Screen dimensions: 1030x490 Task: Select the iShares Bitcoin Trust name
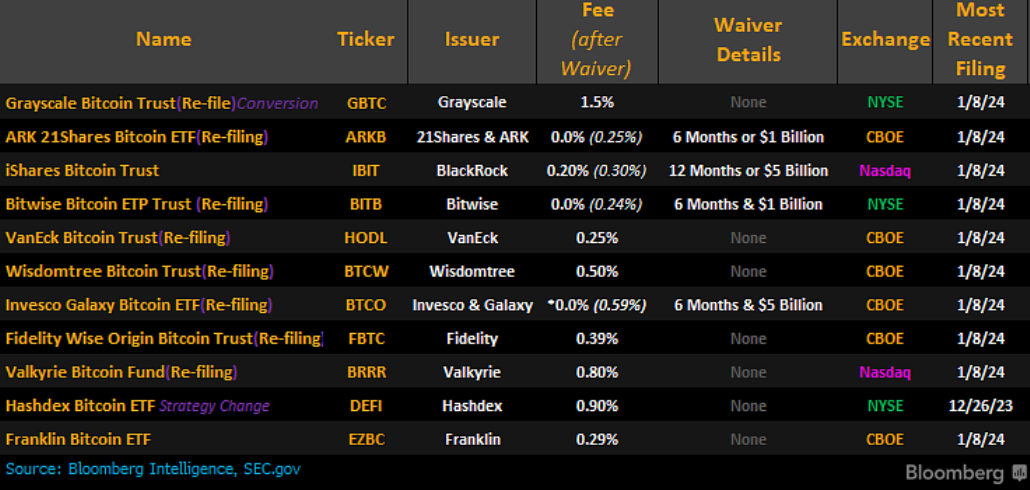pos(82,170)
